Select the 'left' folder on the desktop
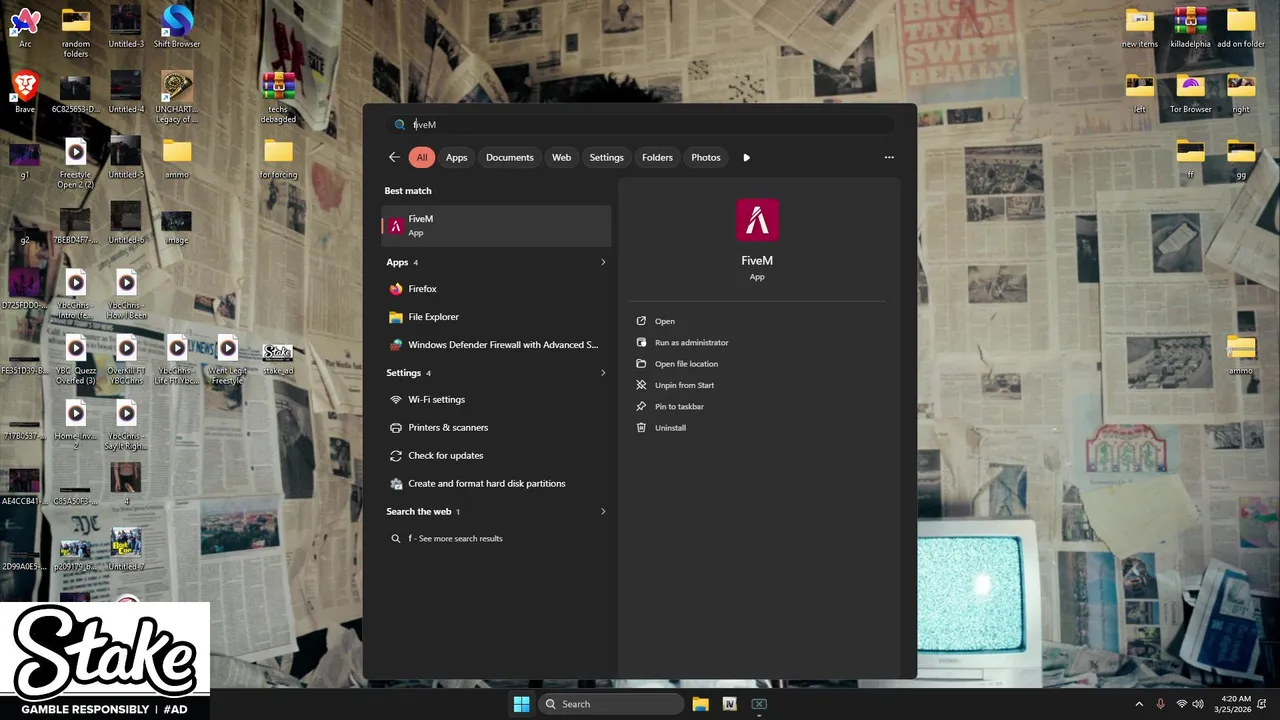 click(1140, 92)
